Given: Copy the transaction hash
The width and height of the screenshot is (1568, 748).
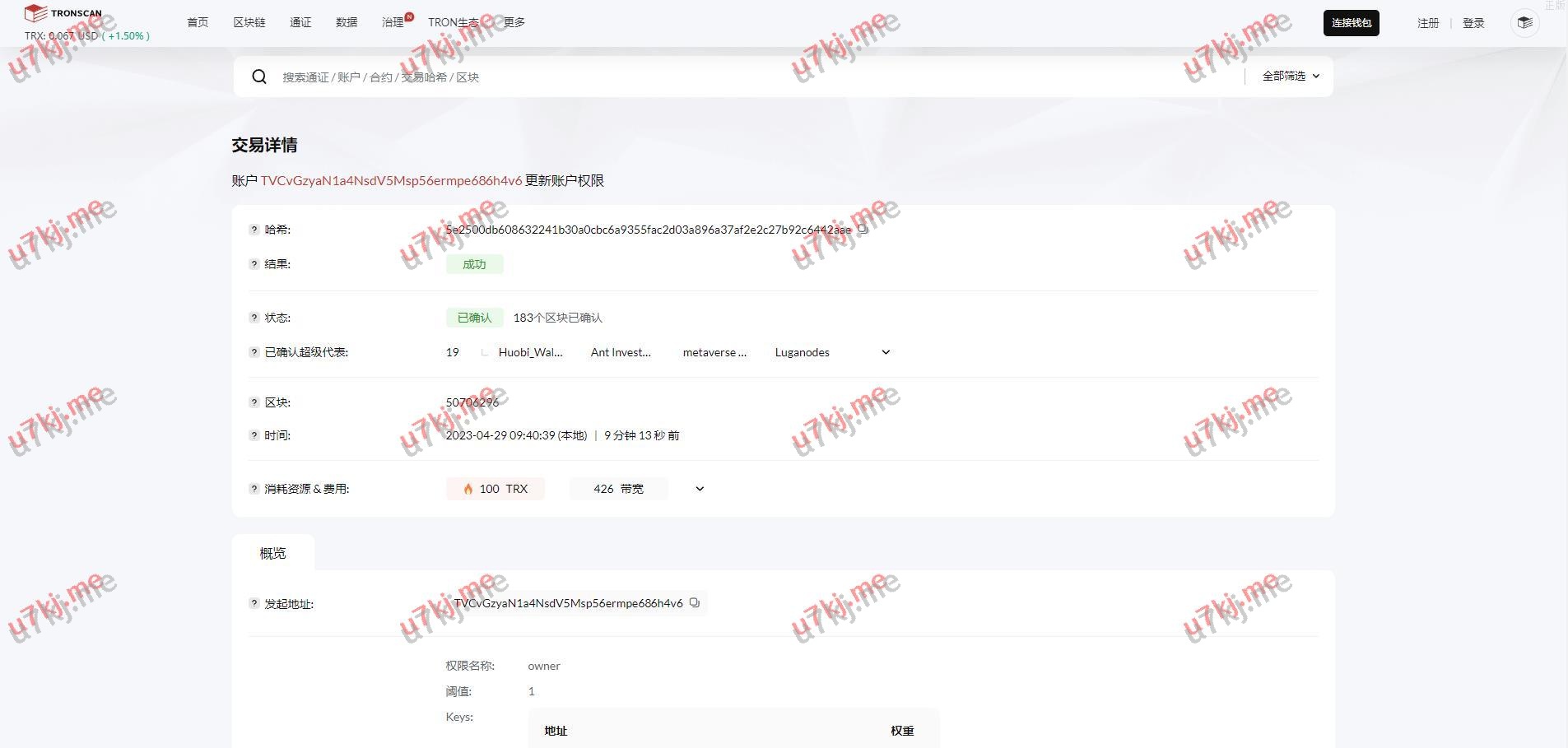Looking at the screenshot, I should 863,230.
